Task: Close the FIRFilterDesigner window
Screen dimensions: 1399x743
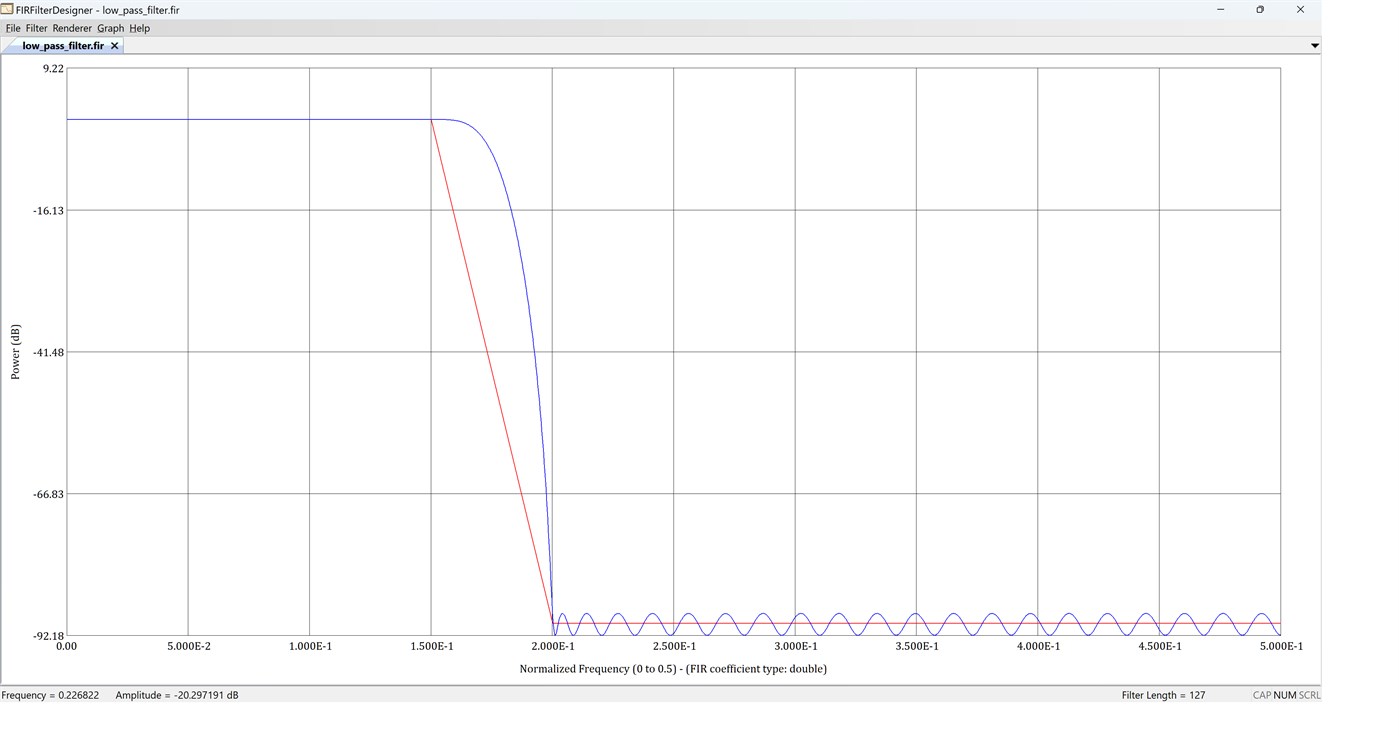Action: (x=1300, y=9)
